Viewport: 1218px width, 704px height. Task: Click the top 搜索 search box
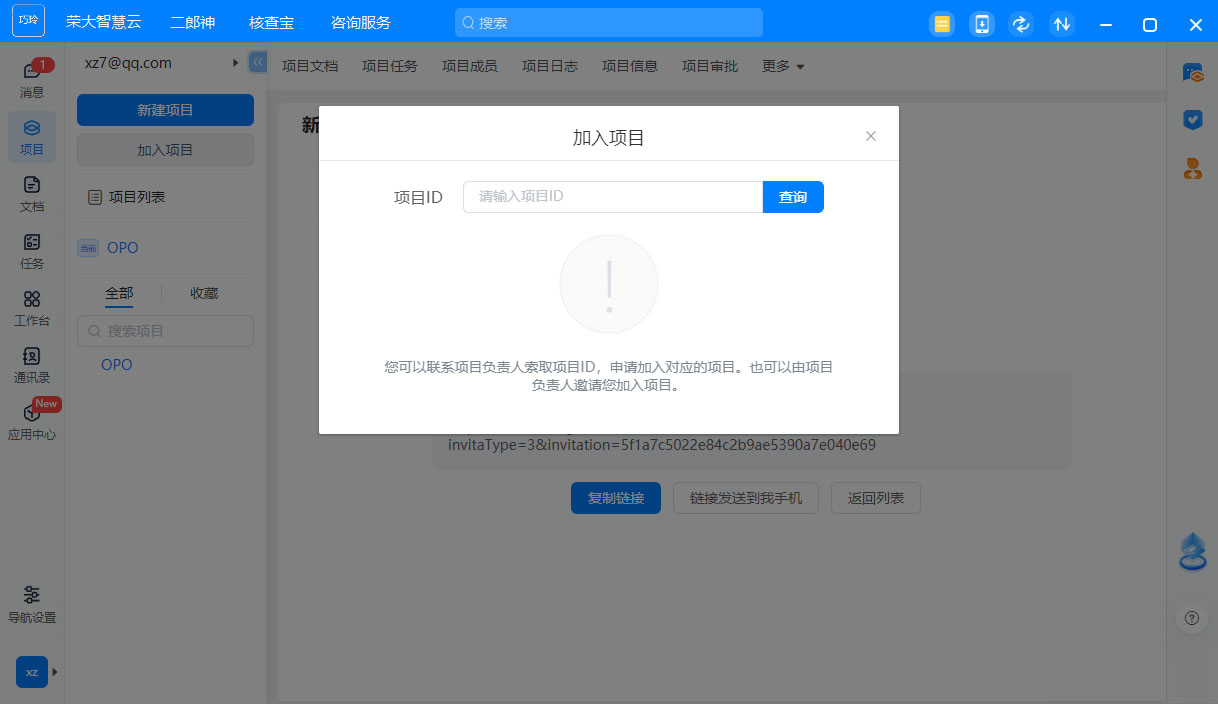[608, 22]
